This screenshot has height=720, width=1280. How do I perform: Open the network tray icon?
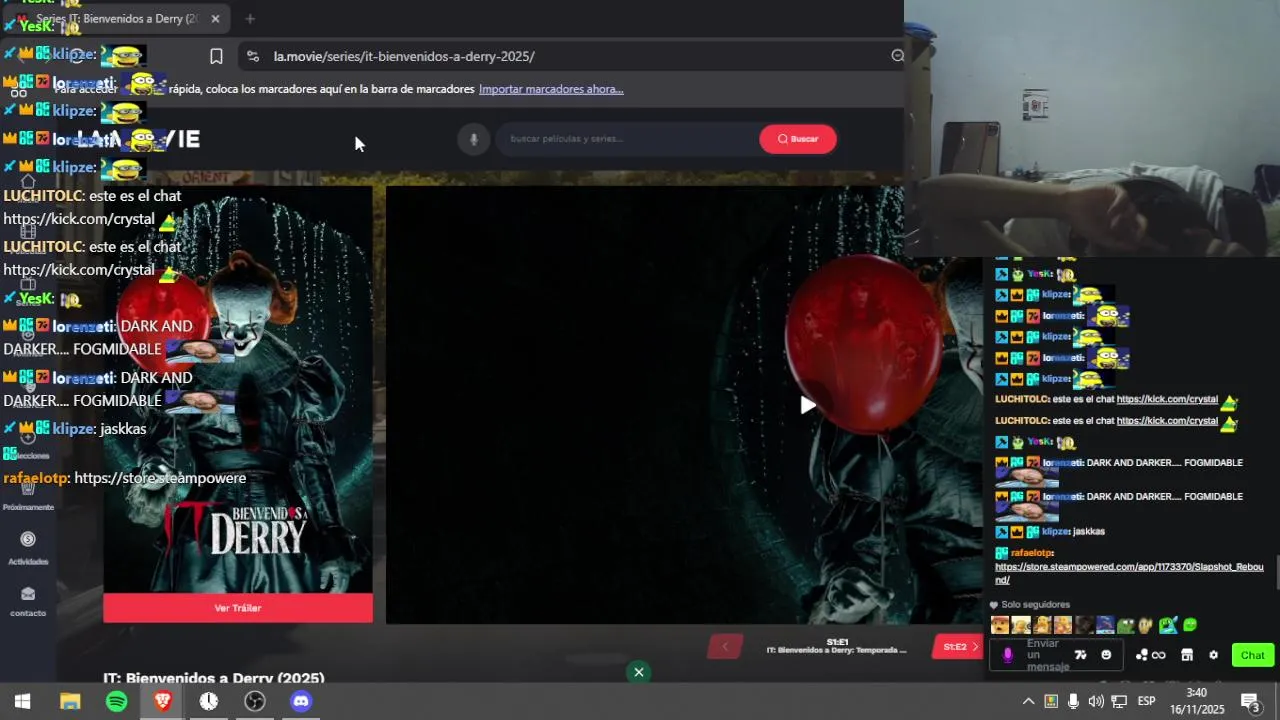(x=1119, y=701)
